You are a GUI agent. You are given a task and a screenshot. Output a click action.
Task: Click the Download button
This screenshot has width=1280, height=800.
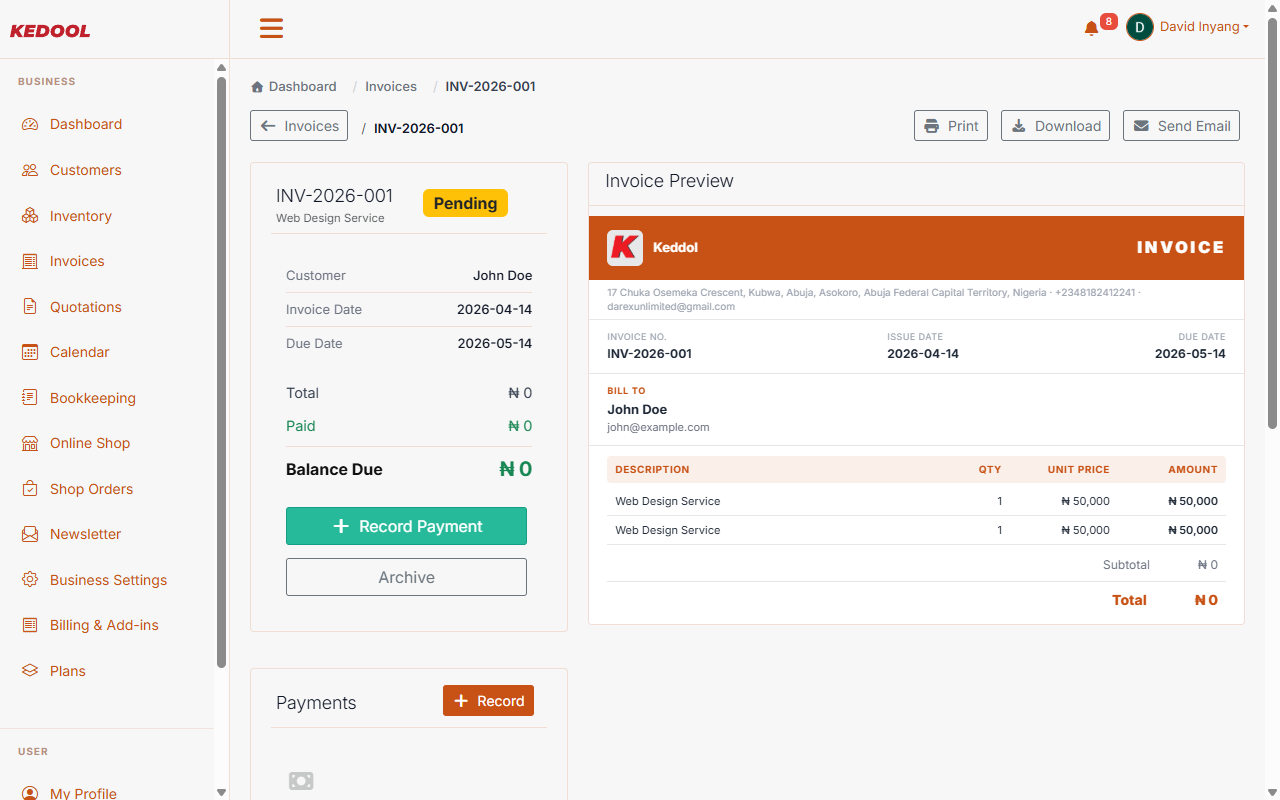coord(1055,126)
